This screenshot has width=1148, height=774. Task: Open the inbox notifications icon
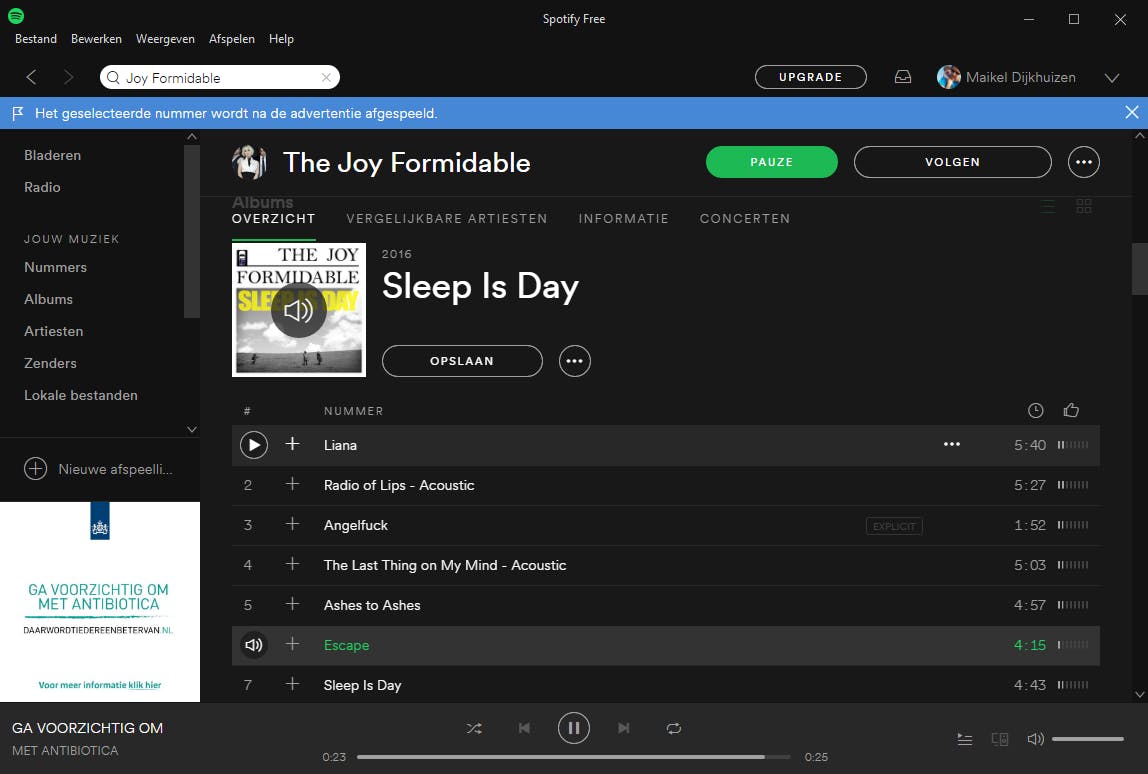tap(903, 77)
